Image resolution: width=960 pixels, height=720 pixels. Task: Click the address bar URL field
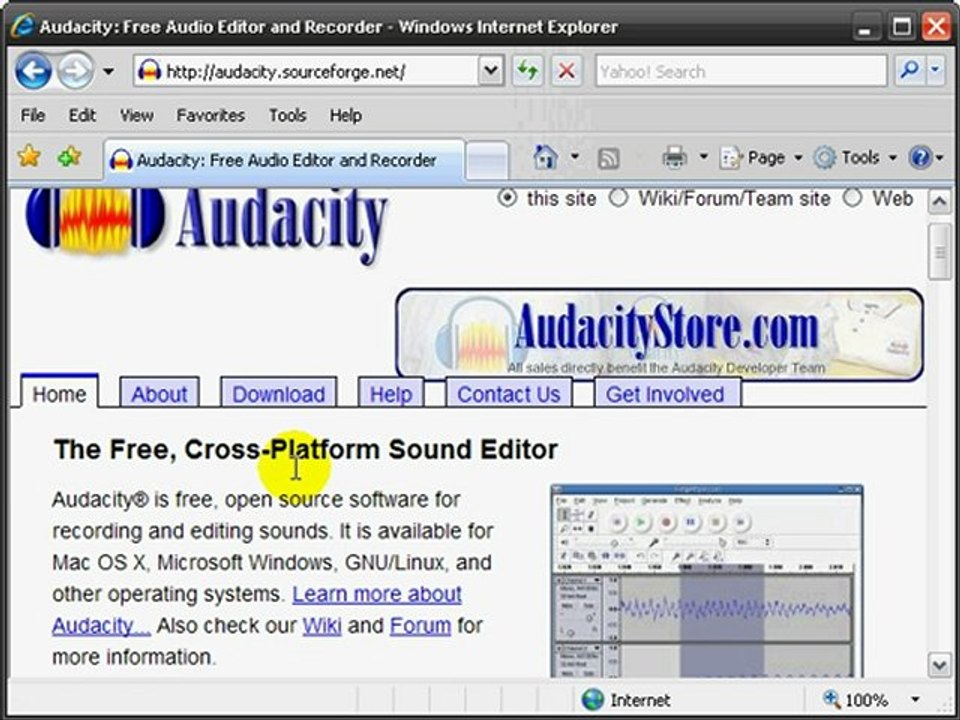[x=306, y=72]
